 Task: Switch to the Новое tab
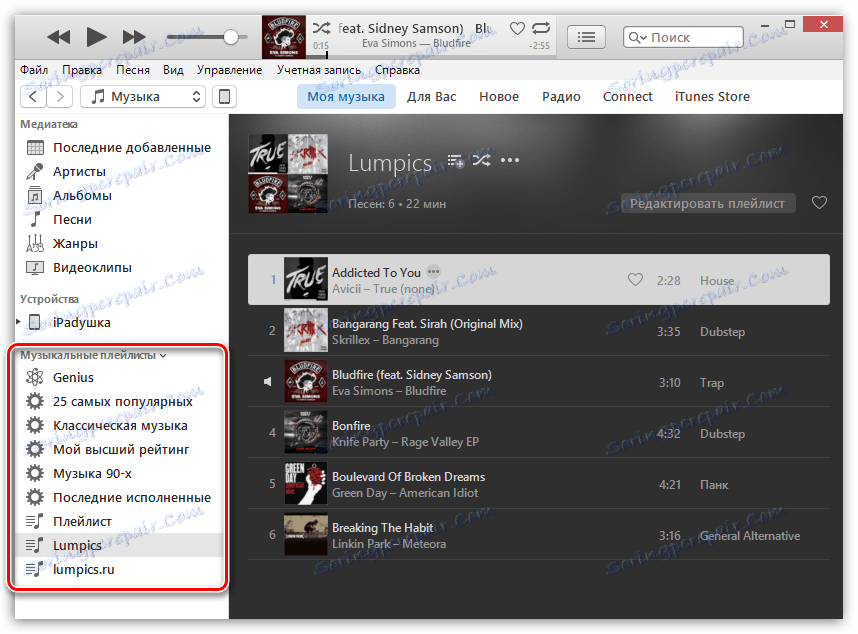[499, 97]
